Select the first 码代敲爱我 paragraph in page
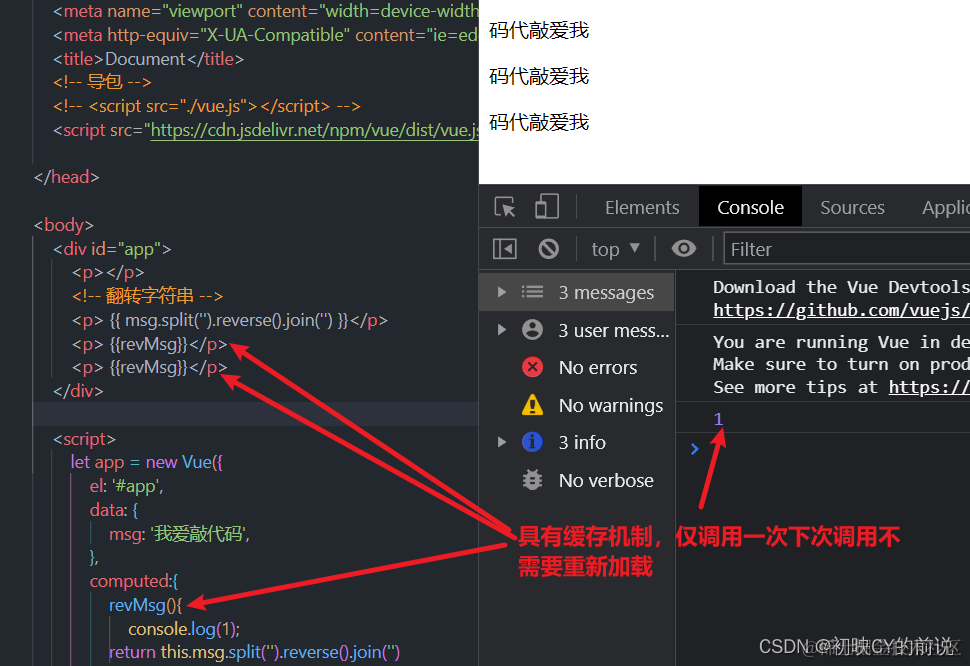 click(x=539, y=30)
